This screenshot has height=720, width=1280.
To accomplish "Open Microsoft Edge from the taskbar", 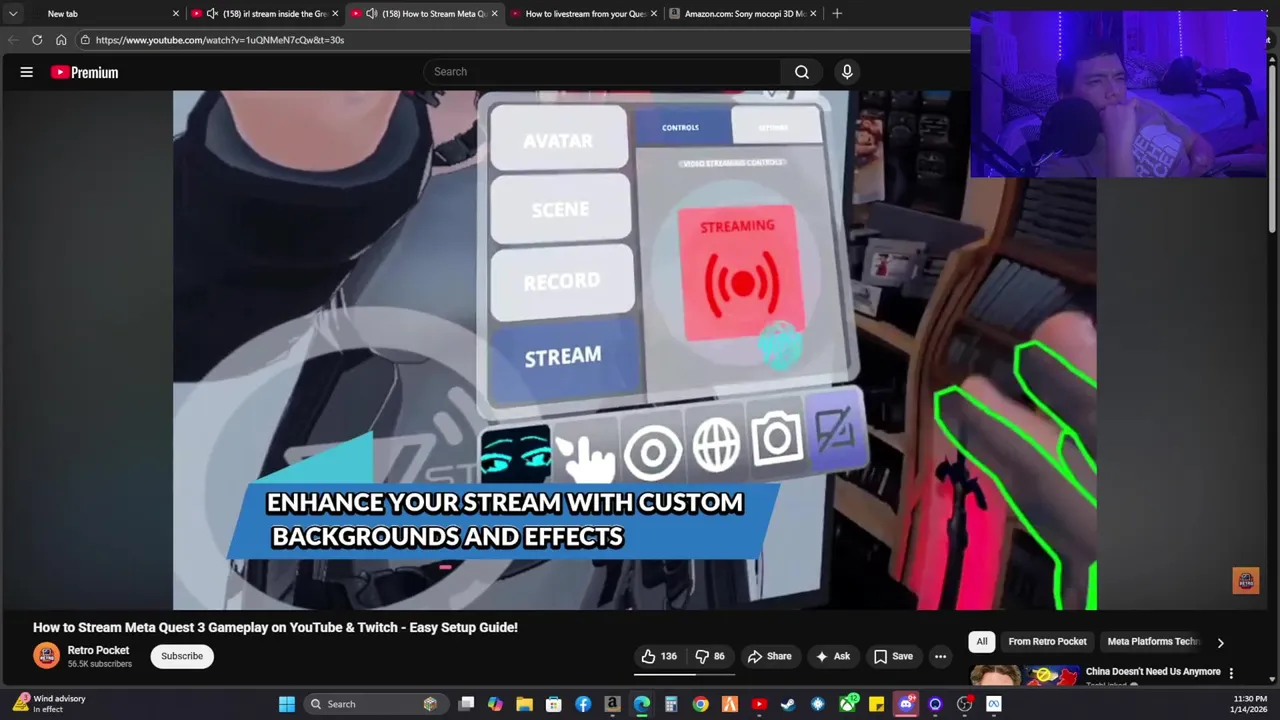I will (642, 704).
